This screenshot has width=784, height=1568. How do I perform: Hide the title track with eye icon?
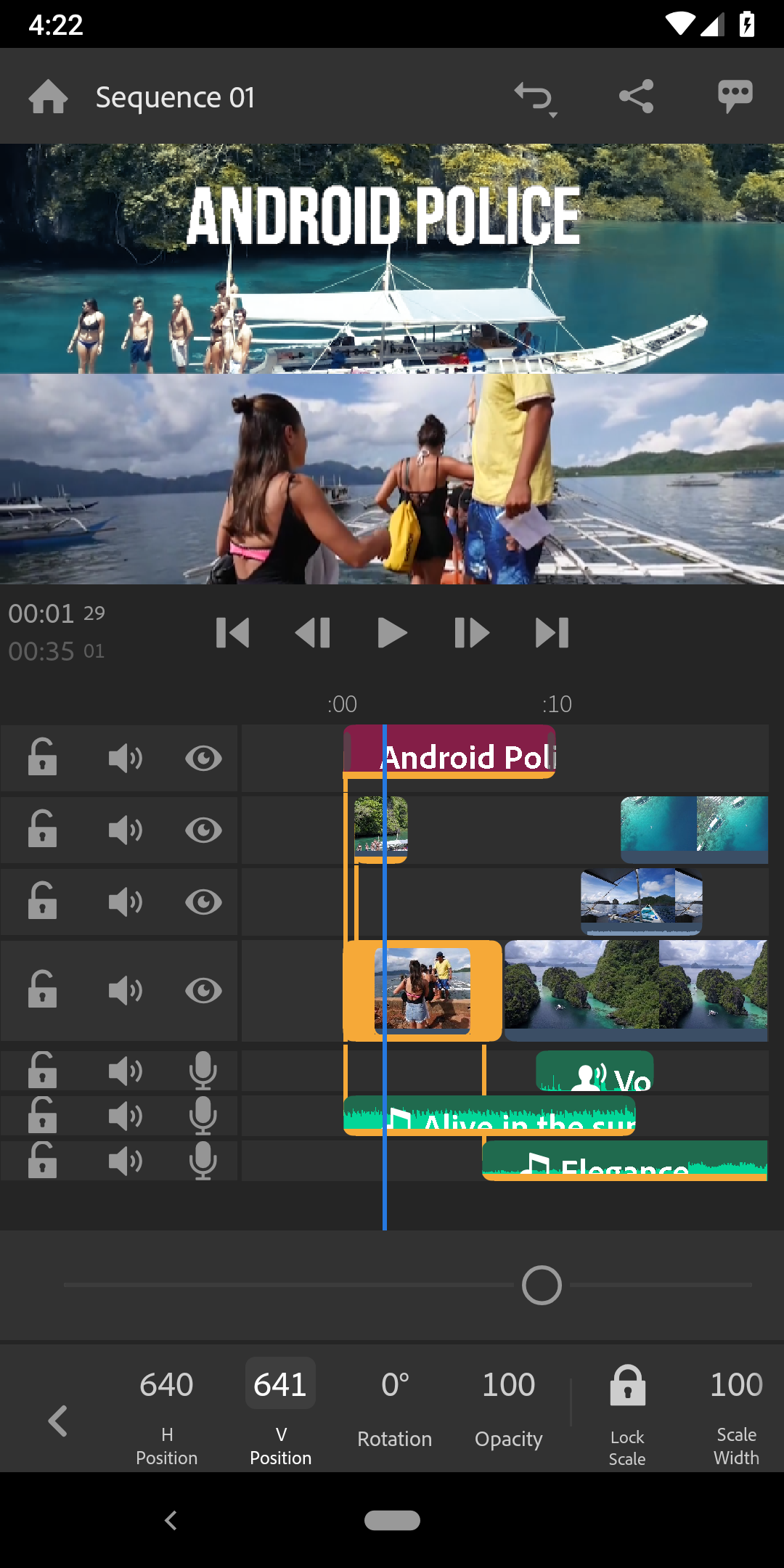(203, 759)
